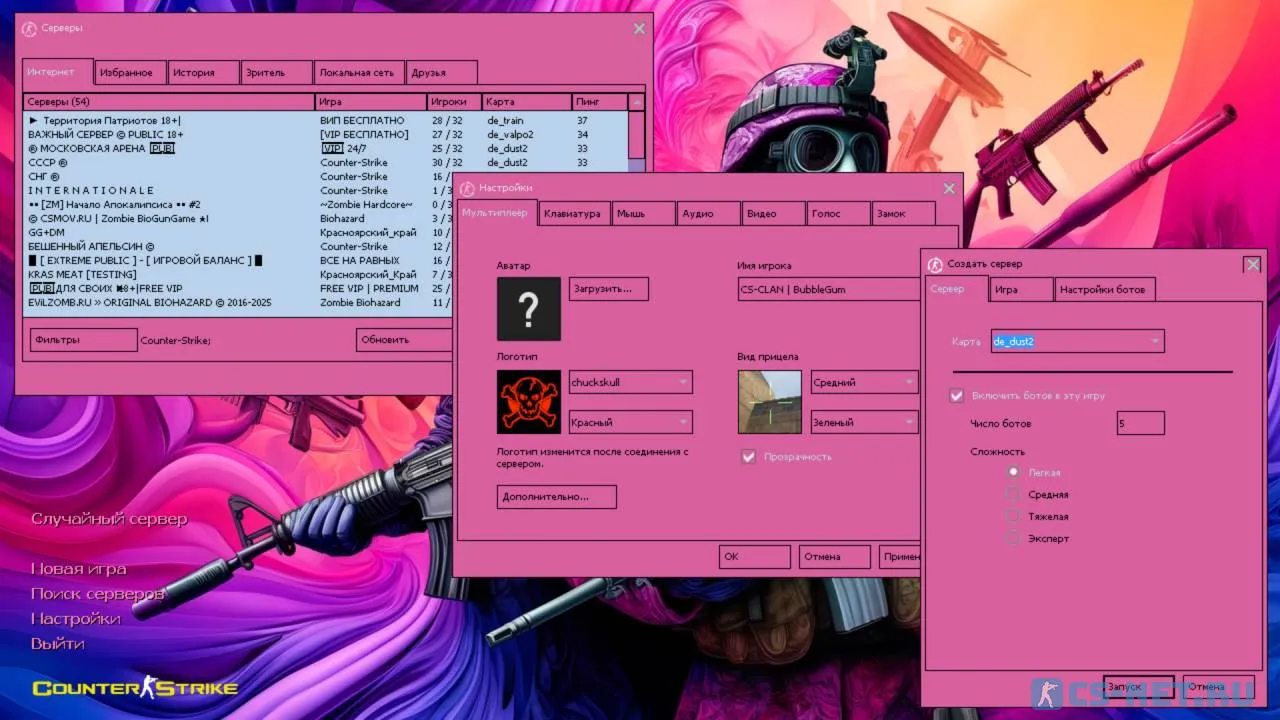Select Эксперт difficulty radio button
The image size is (1280, 720).
click(1013, 538)
